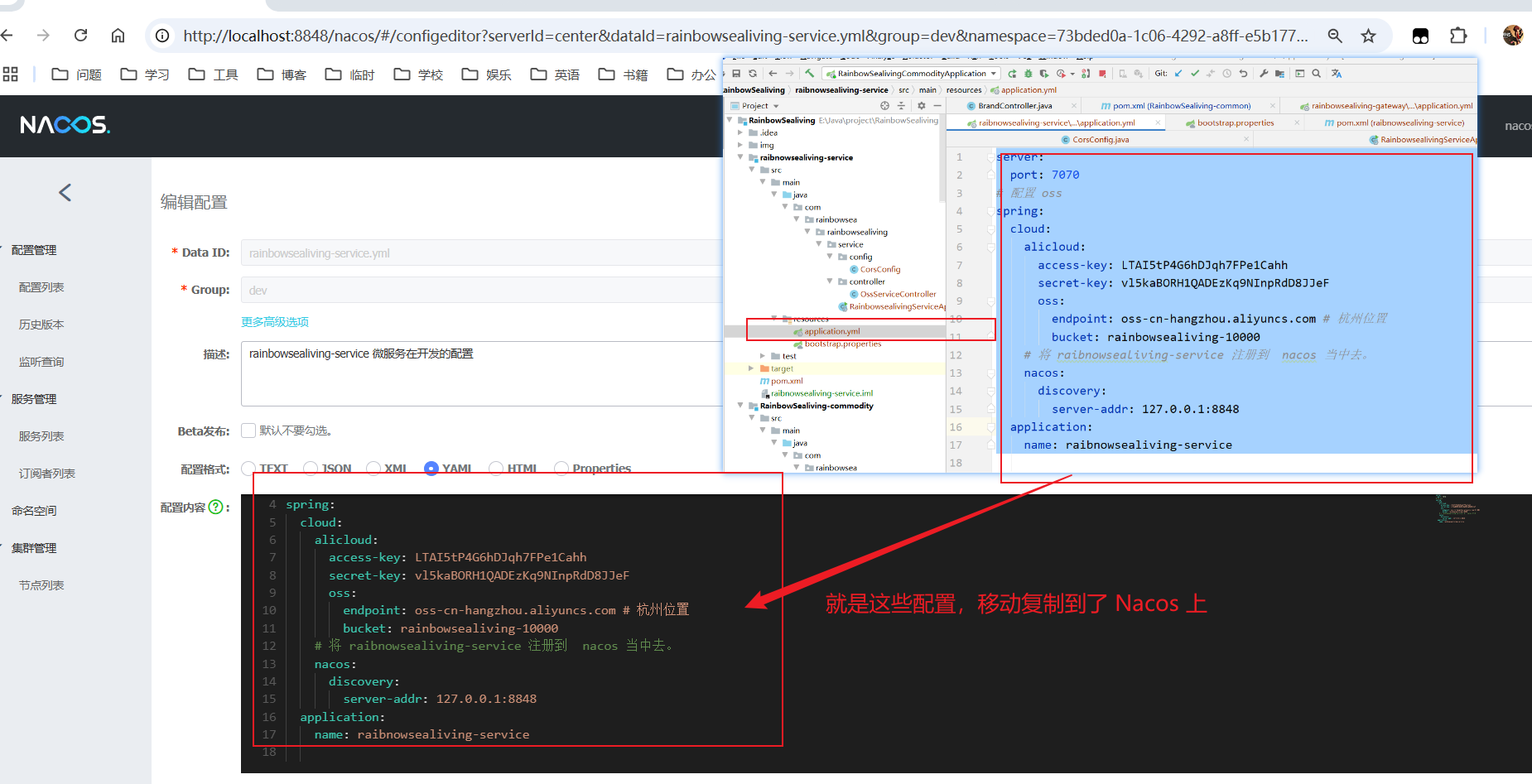This screenshot has height=784, width=1532.
Task: Click the IDE build project hammer icon
Action: point(809,73)
